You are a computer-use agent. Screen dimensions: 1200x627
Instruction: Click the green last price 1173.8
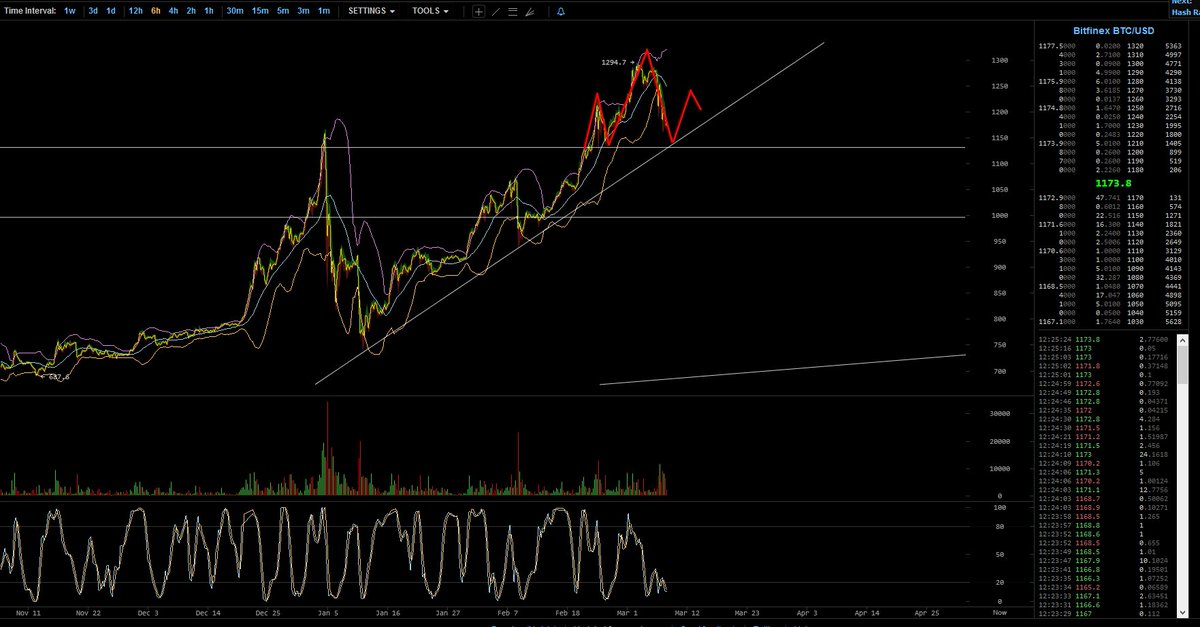tap(1112, 184)
